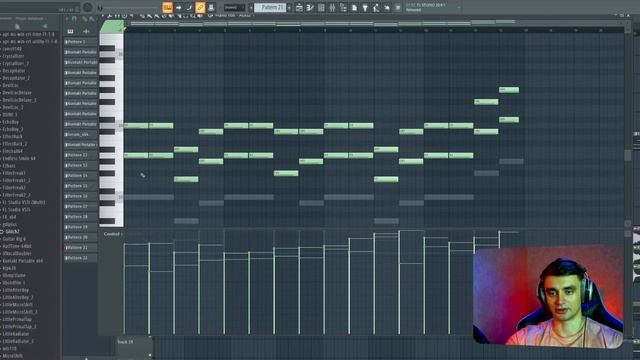This screenshot has width=640, height=360.
Task: Open the snap selector box in the toolbar
Action: (234, 7)
